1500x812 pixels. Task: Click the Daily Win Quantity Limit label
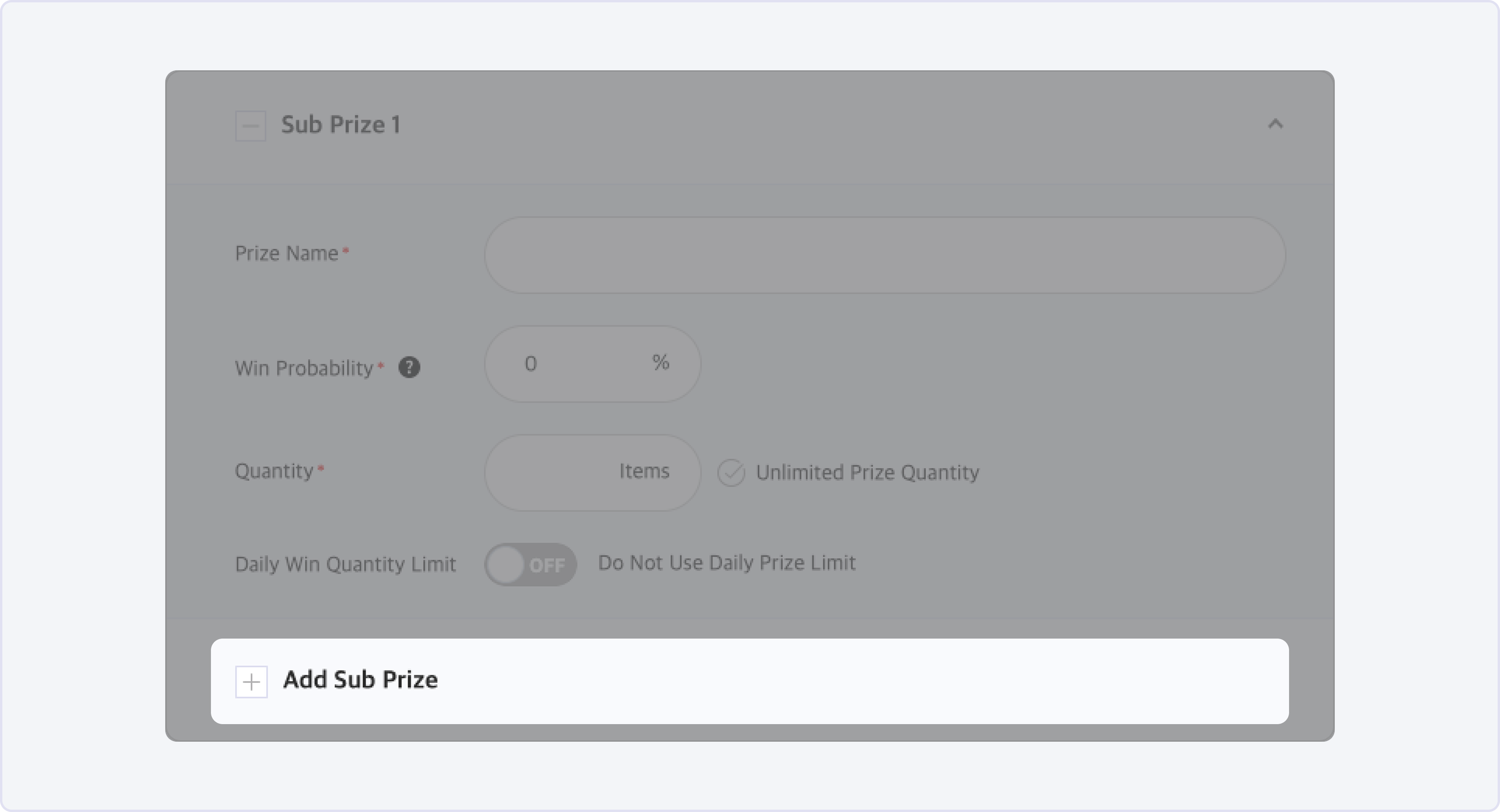[345, 564]
